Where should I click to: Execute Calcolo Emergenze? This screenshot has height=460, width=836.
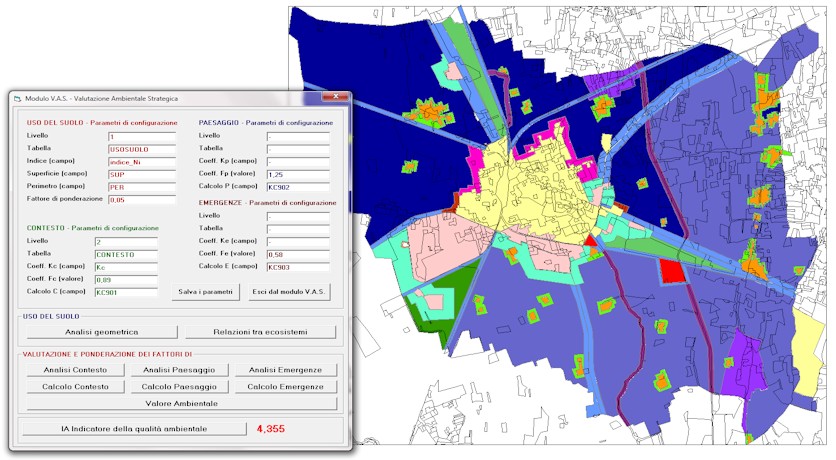pos(286,386)
